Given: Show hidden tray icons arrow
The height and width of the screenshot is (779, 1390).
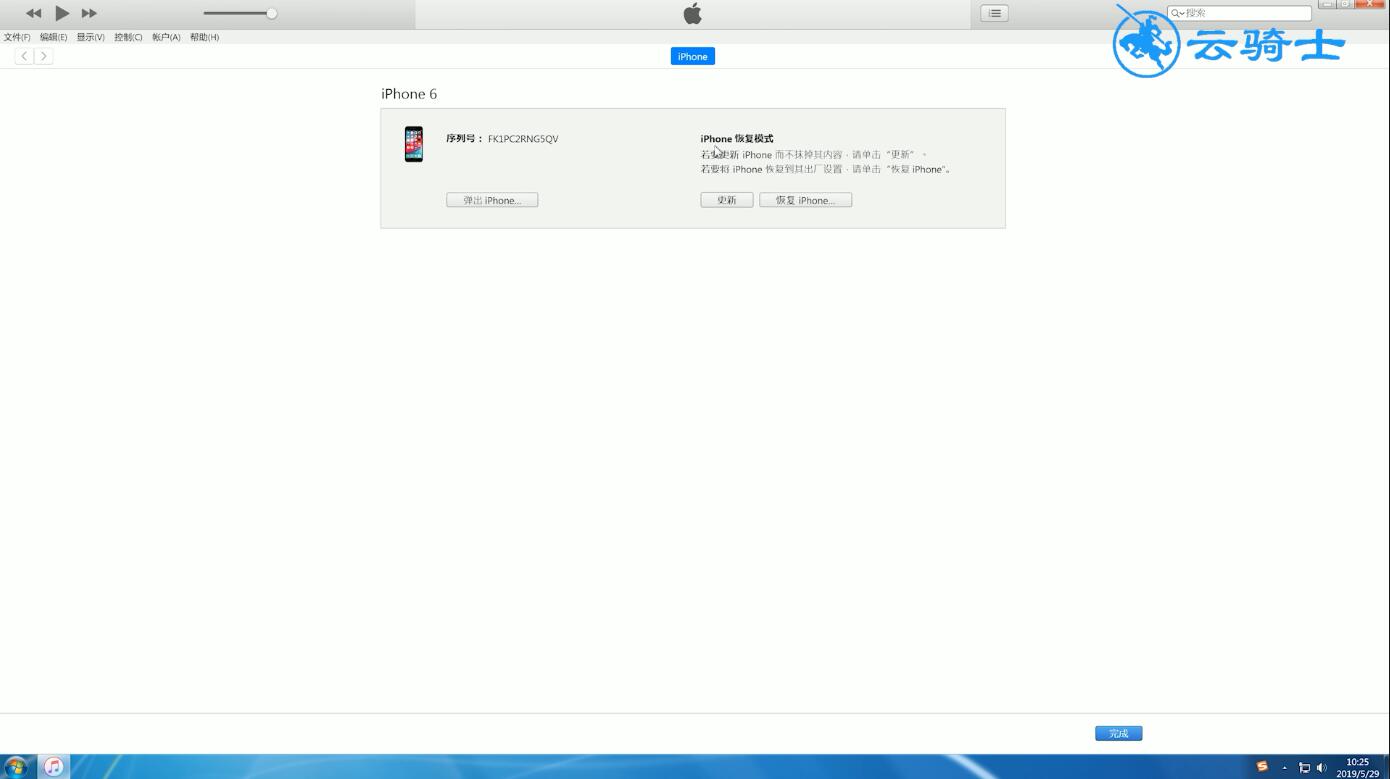Looking at the screenshot, I should 1285,768.
